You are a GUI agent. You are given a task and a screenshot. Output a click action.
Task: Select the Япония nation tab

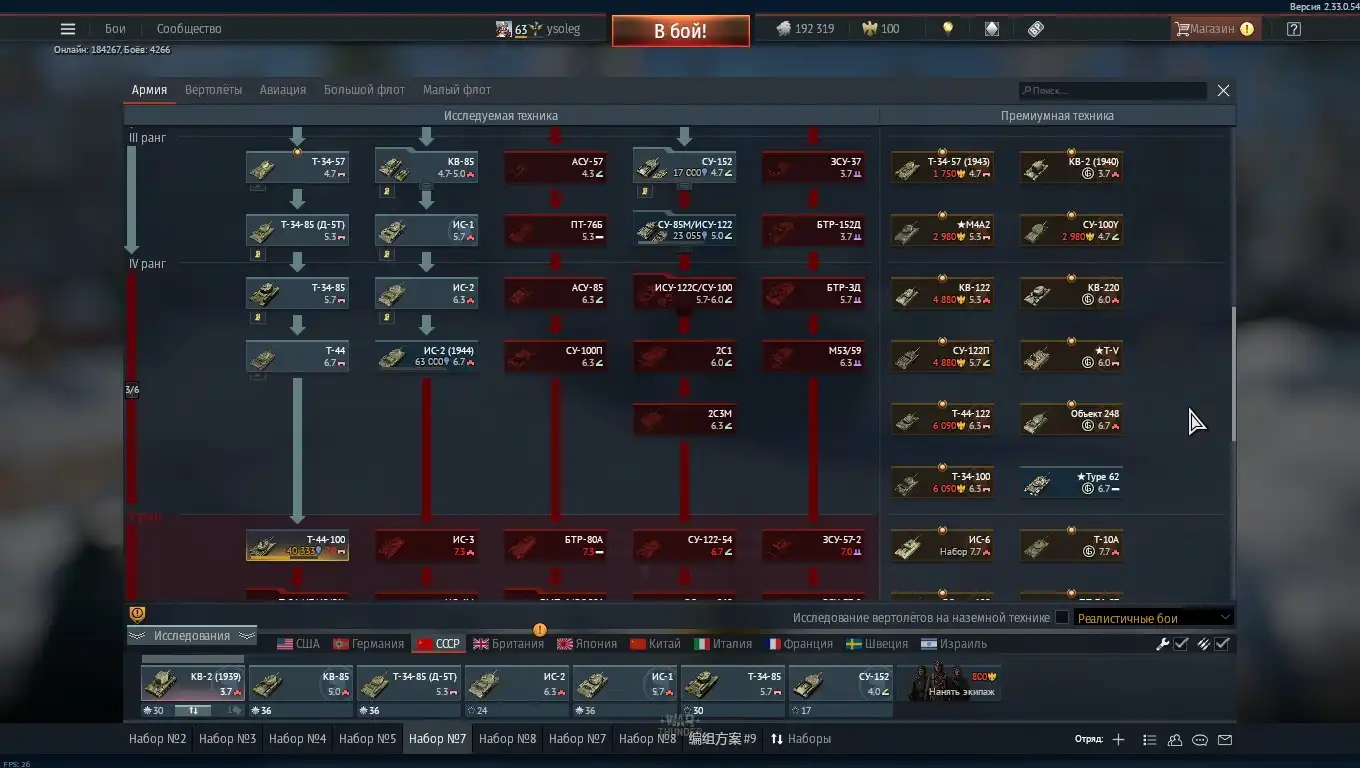coord(587,644)
